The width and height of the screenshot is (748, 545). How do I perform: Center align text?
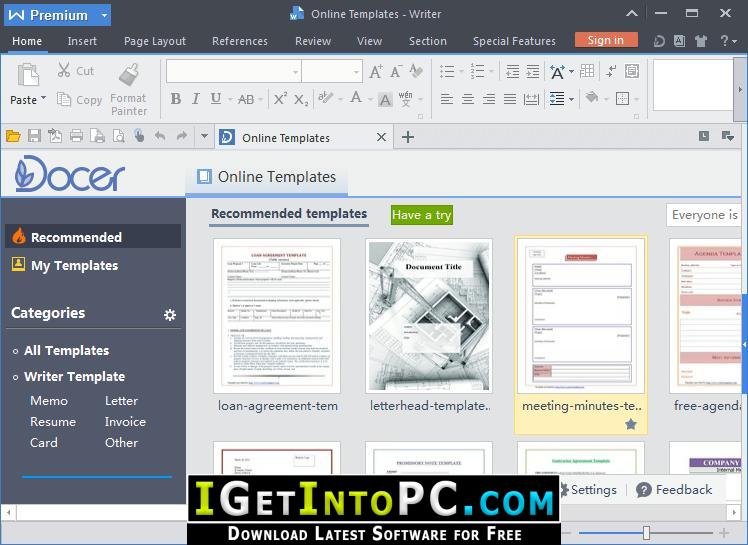[468, 99]
